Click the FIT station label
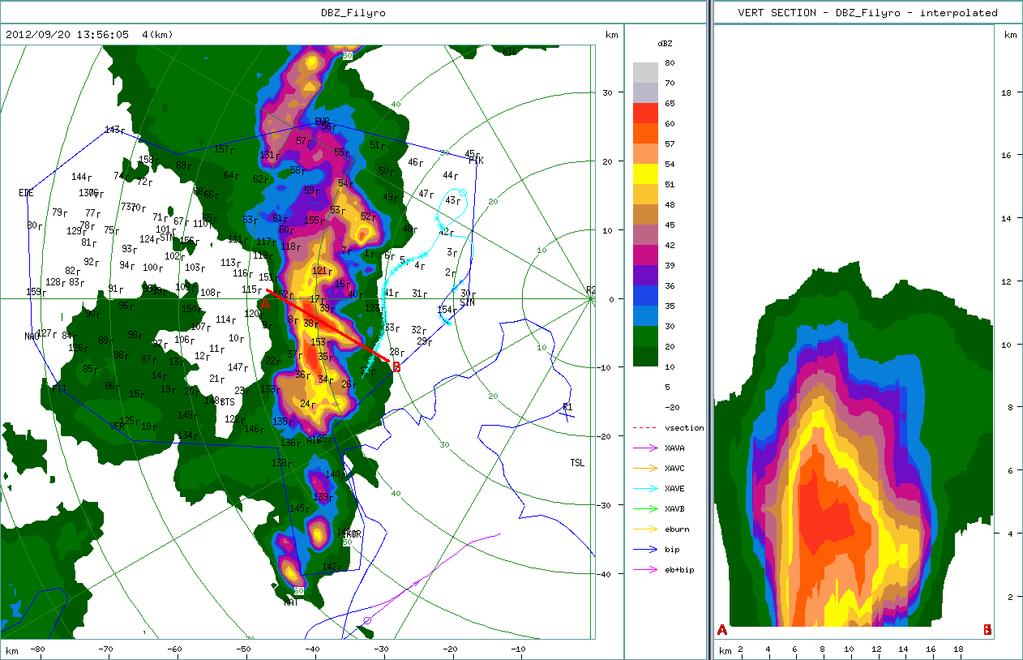The width and height of the screenshot is (1023, 660). (x=59, y=389)
